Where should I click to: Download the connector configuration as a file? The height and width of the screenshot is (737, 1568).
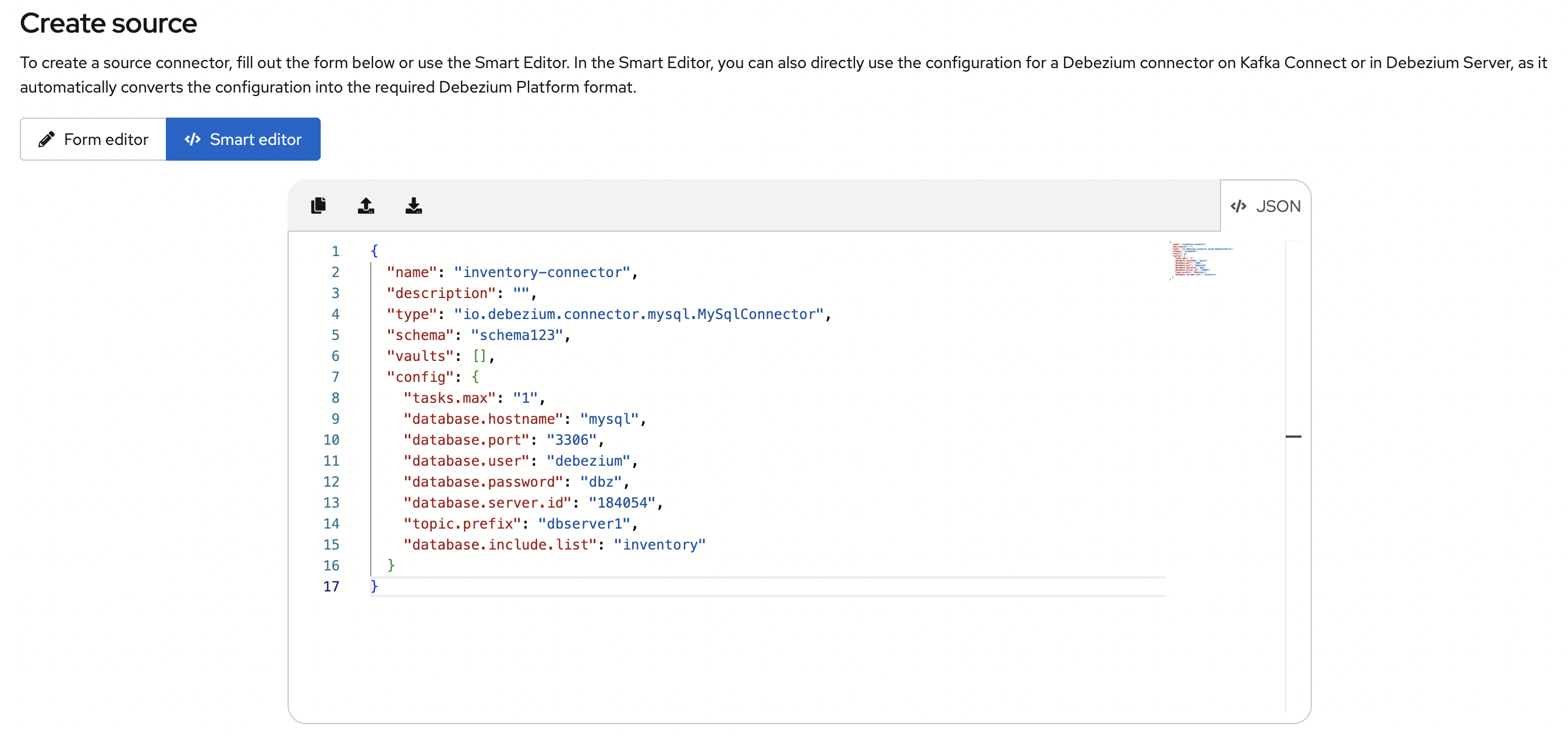click(414, 205)
